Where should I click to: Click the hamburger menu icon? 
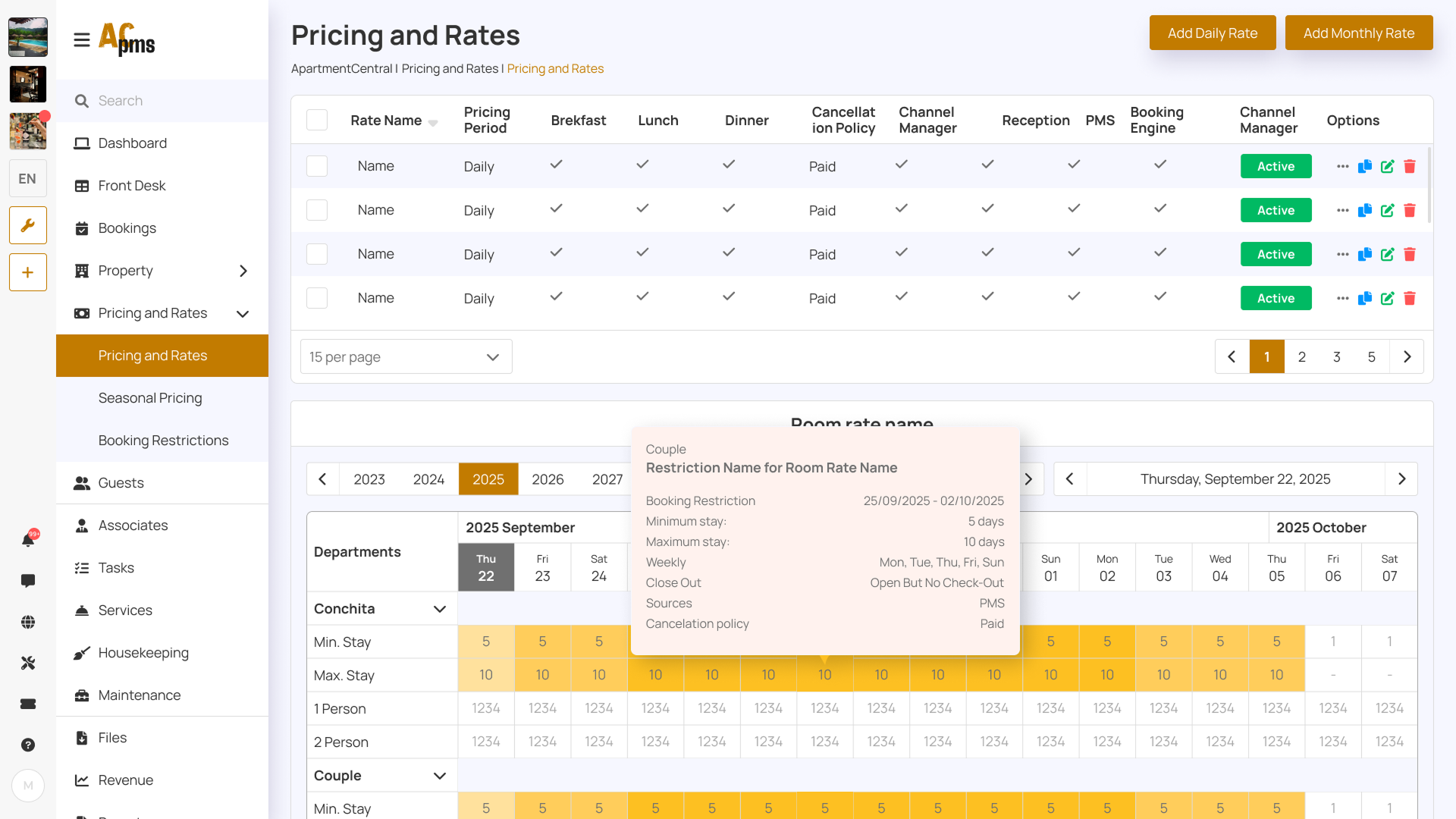[82, 39]
